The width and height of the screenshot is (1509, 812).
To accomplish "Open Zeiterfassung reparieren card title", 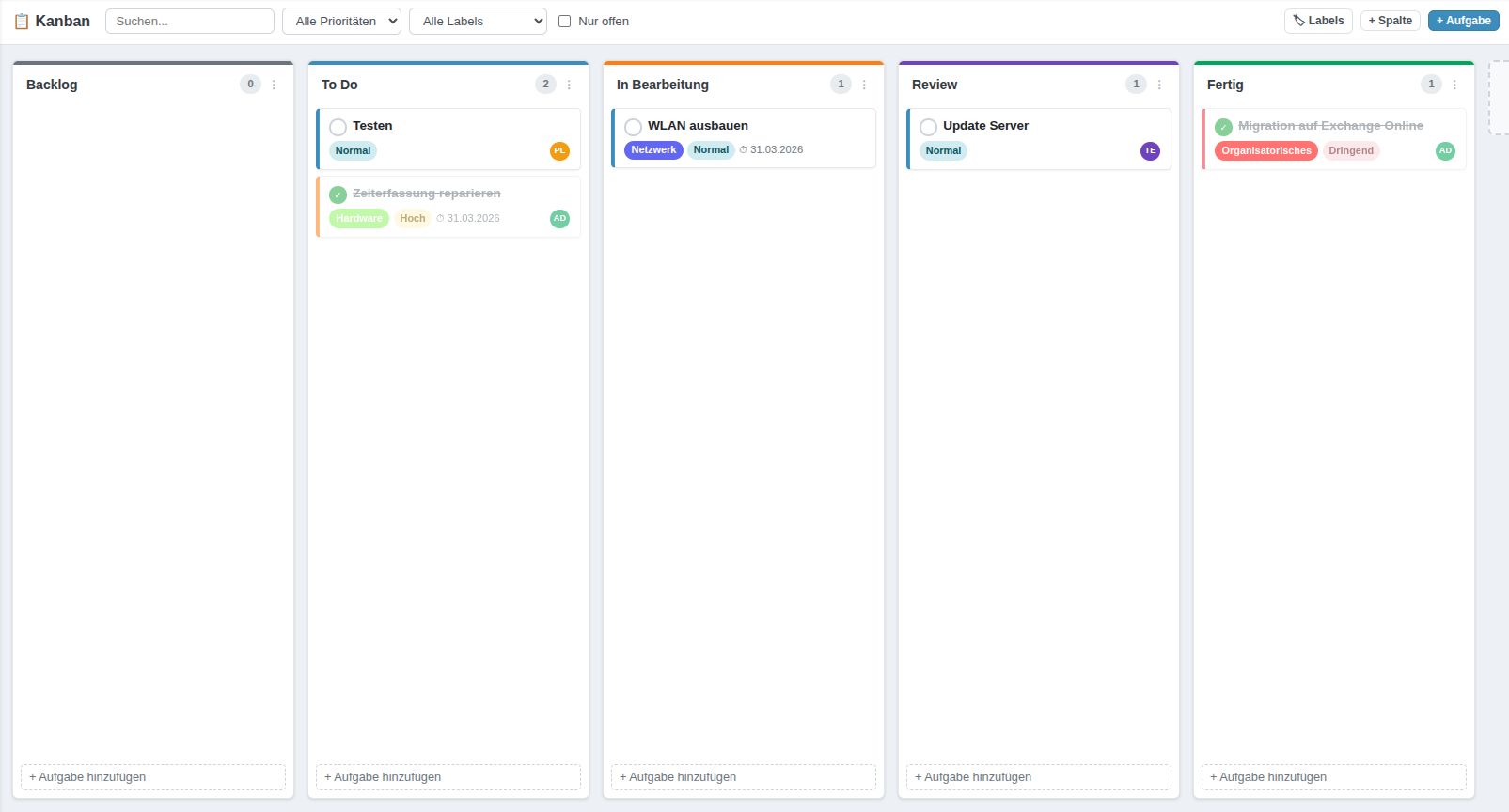I will tap(427, 194).
